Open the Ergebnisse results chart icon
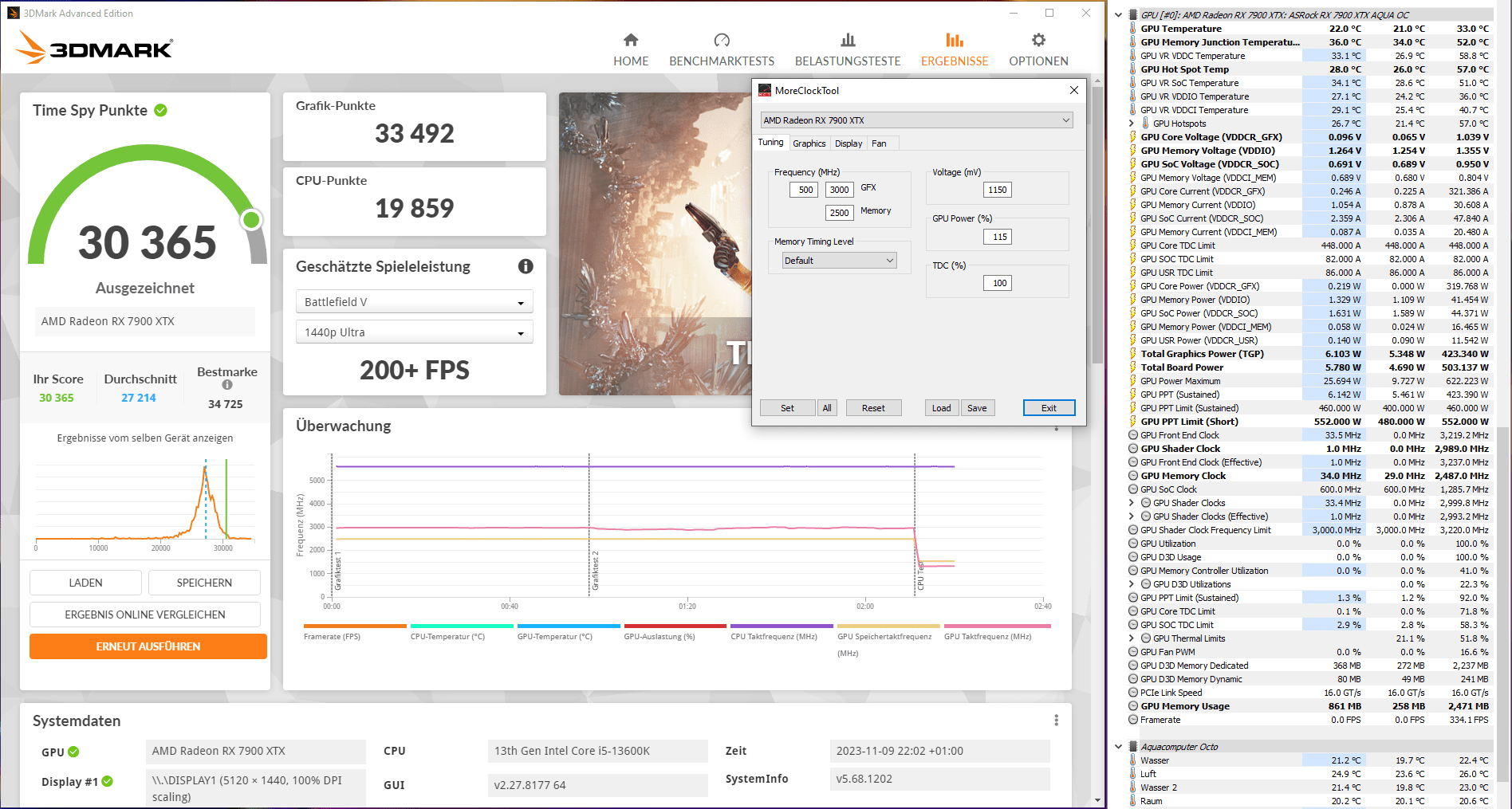 [955, 40]
